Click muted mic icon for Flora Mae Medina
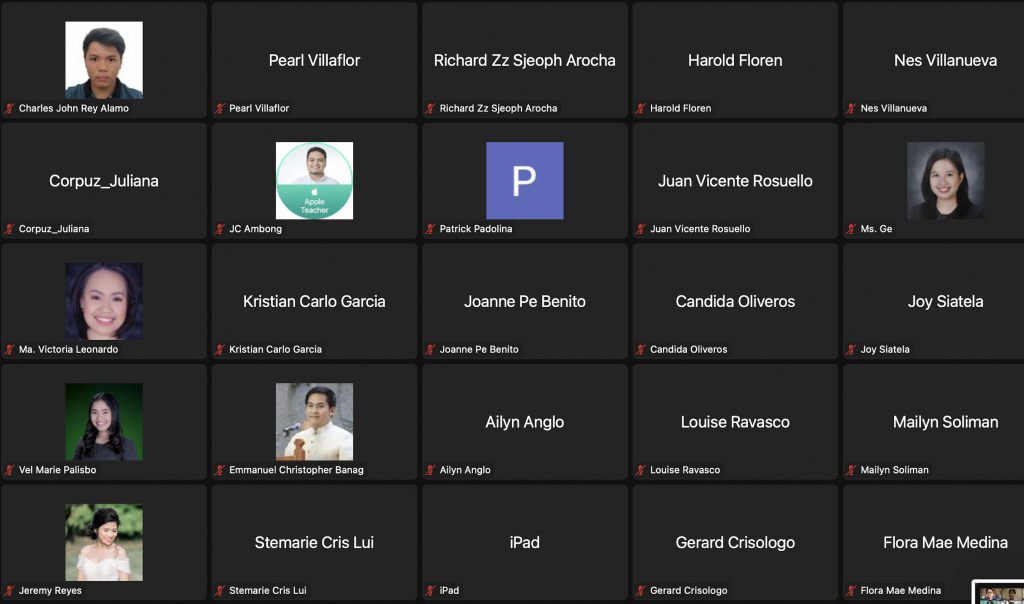This screenshot has width=1024, height=604. point(852,591)
